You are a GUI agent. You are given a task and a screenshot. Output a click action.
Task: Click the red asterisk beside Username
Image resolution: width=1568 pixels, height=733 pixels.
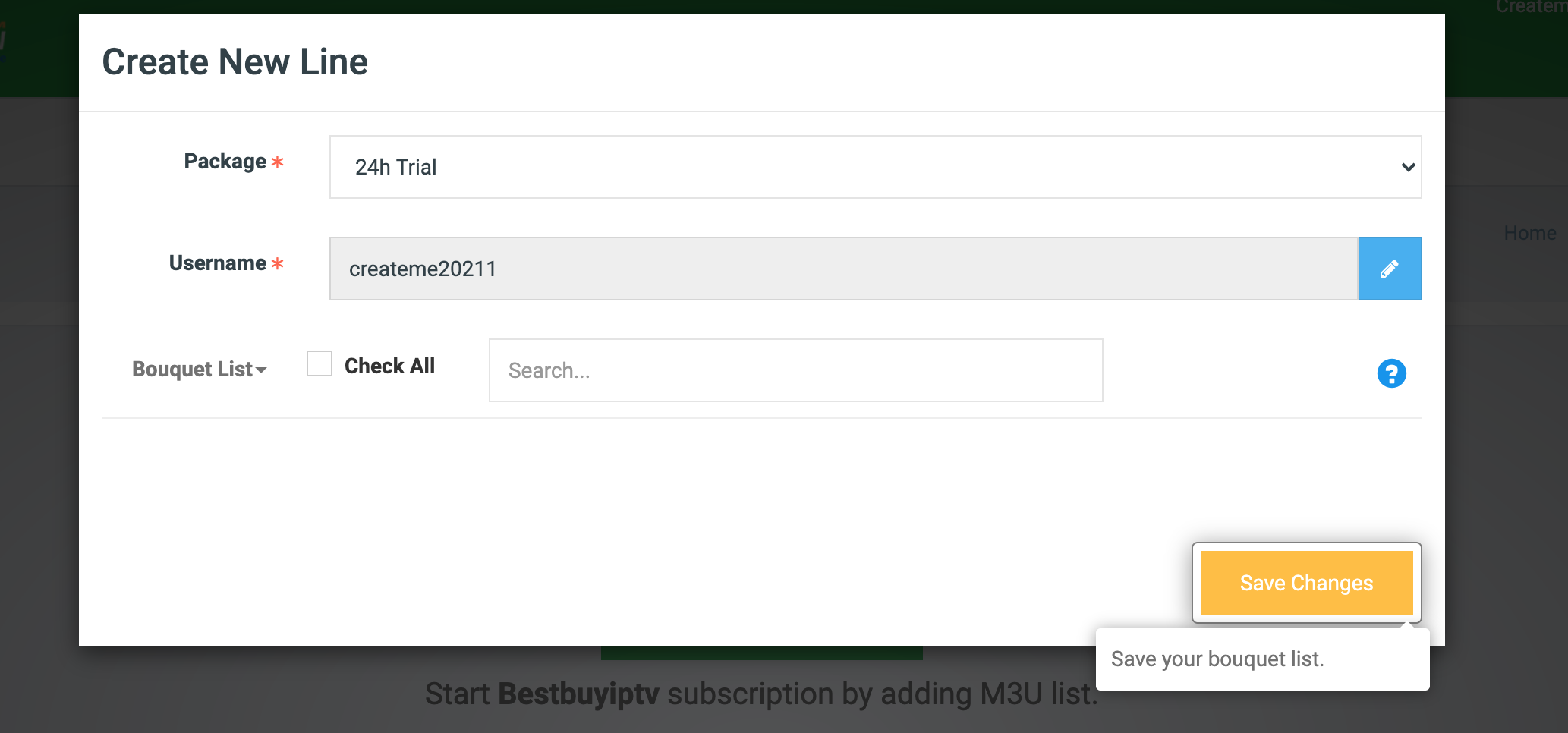click(278, 264)
